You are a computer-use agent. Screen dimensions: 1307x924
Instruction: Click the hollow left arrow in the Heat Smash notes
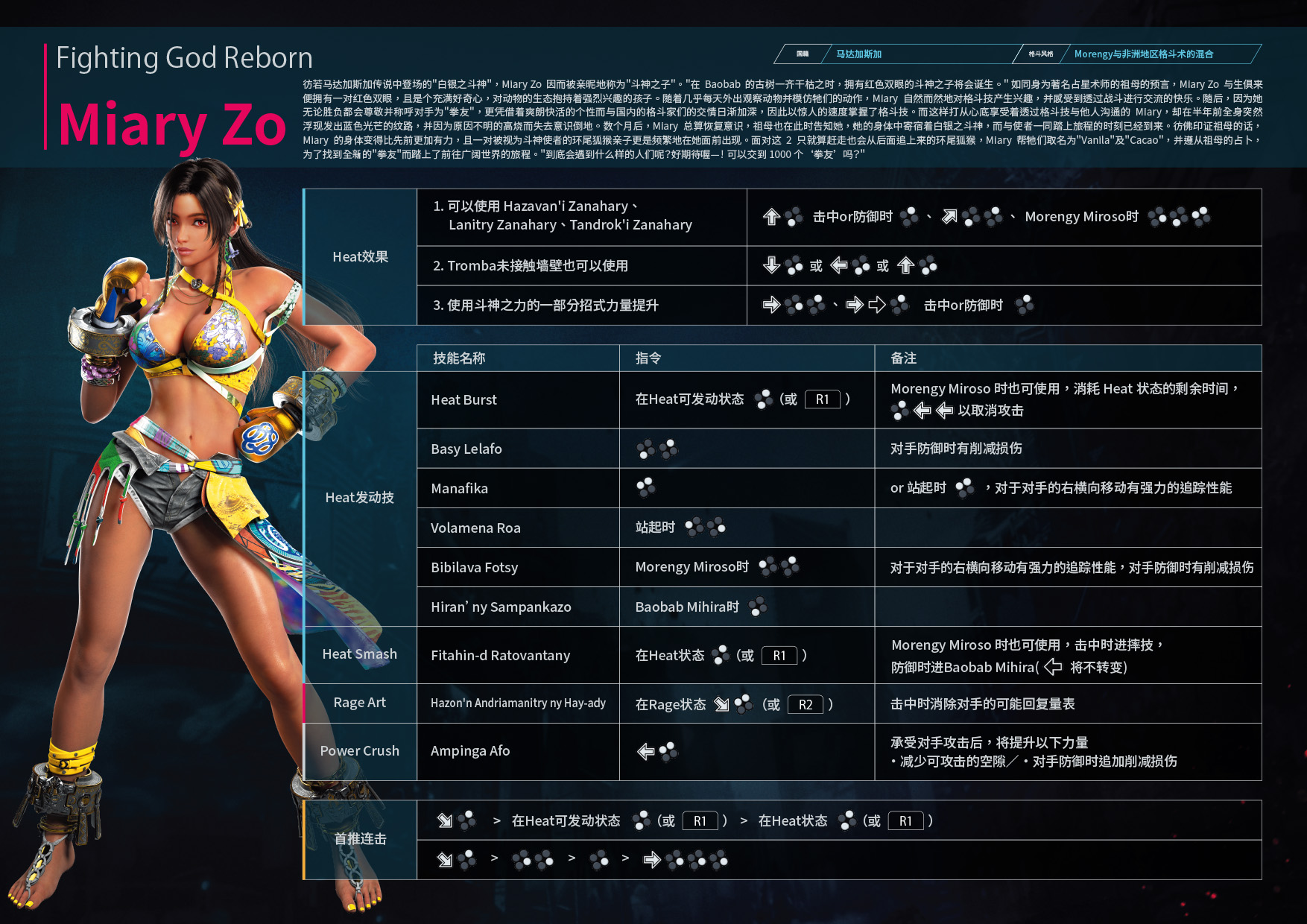click(1053, 667)
